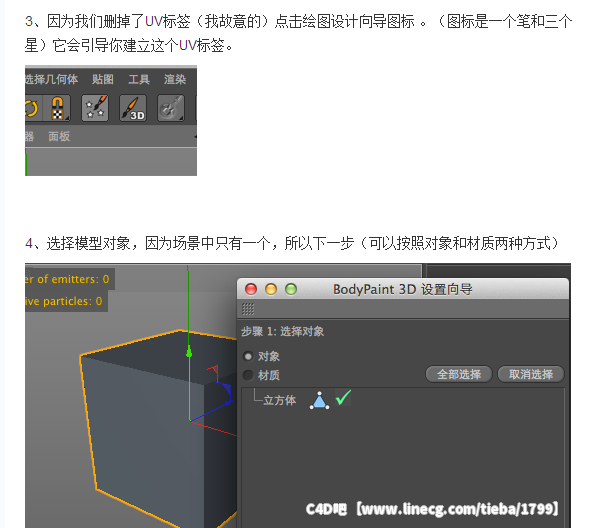Click the dotted grip icon in wizard toolbar
Image resolution: width=592 pixels, height=528 pixels.
point(248,309)
